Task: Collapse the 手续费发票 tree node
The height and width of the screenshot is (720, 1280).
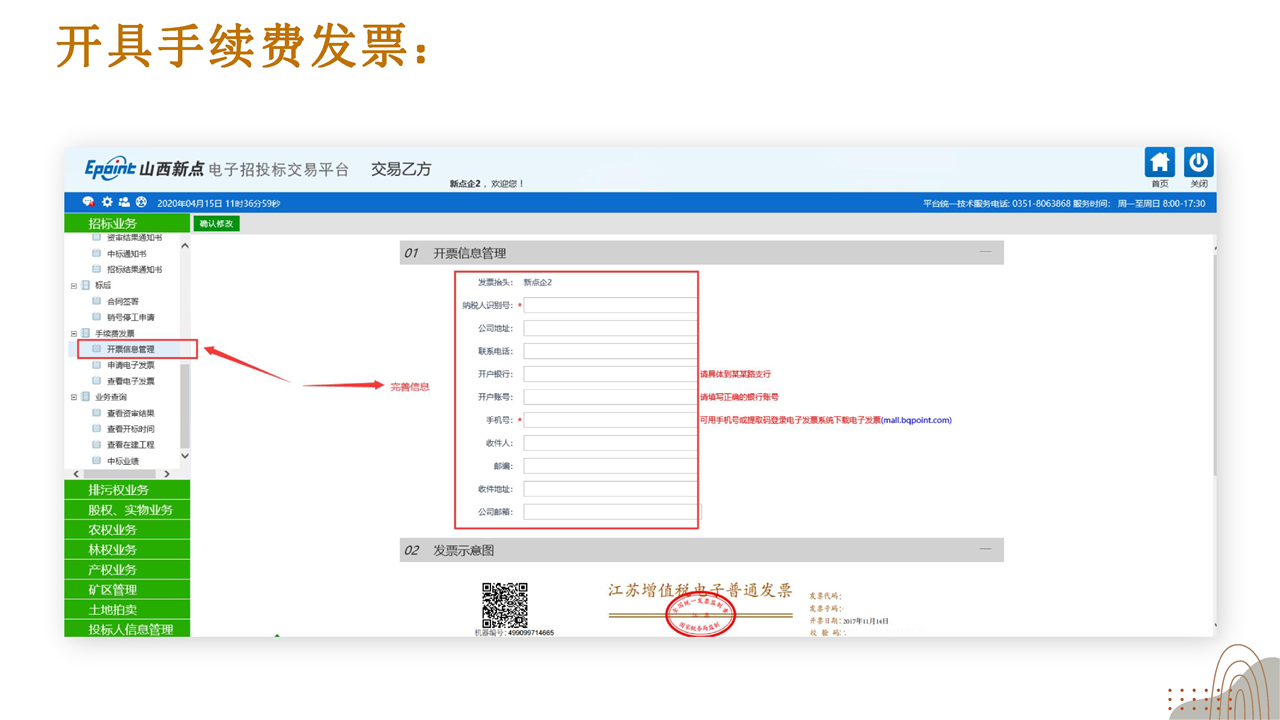Action: 74,333
